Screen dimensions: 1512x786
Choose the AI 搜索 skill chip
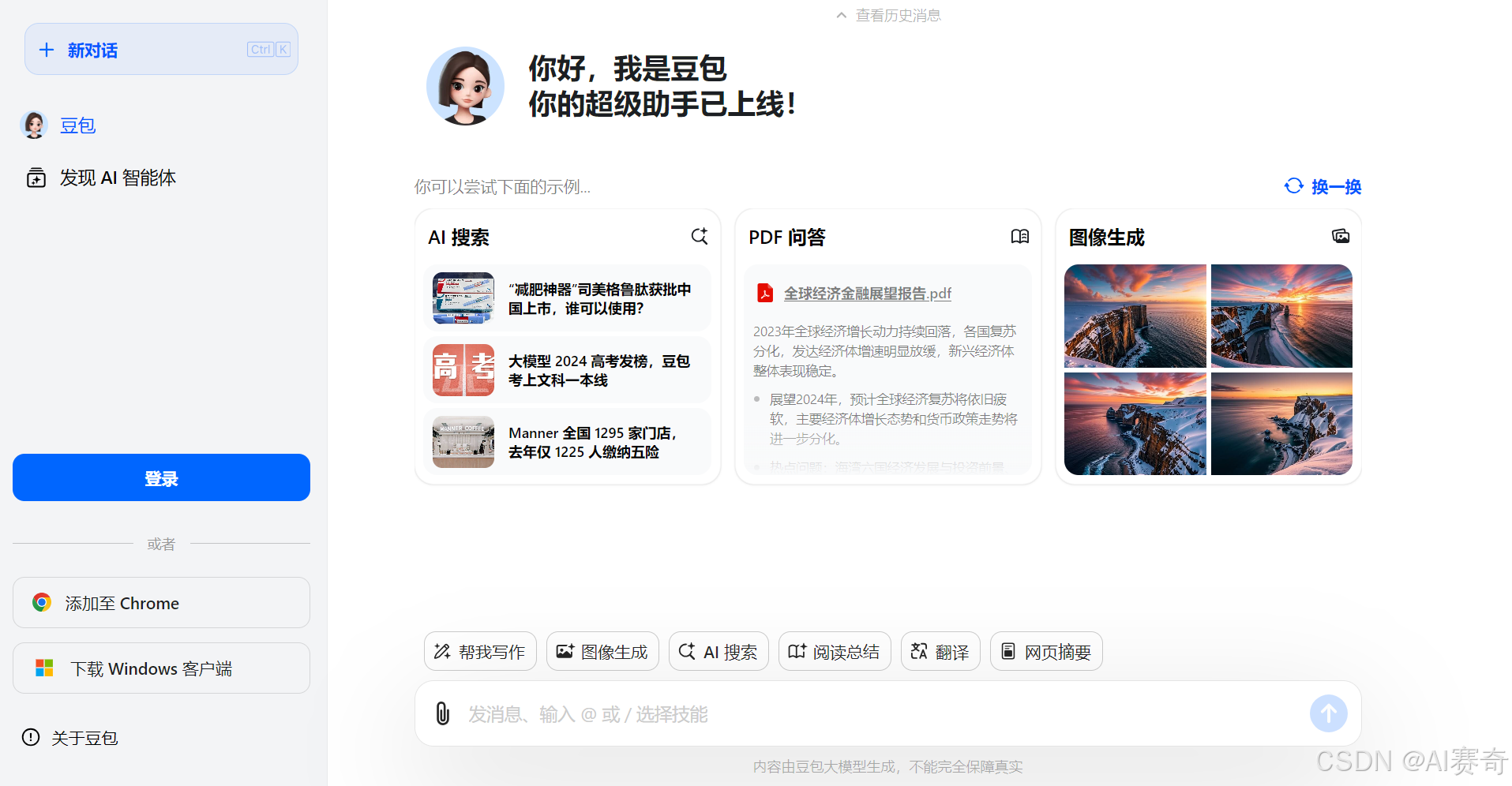[718, 651]
